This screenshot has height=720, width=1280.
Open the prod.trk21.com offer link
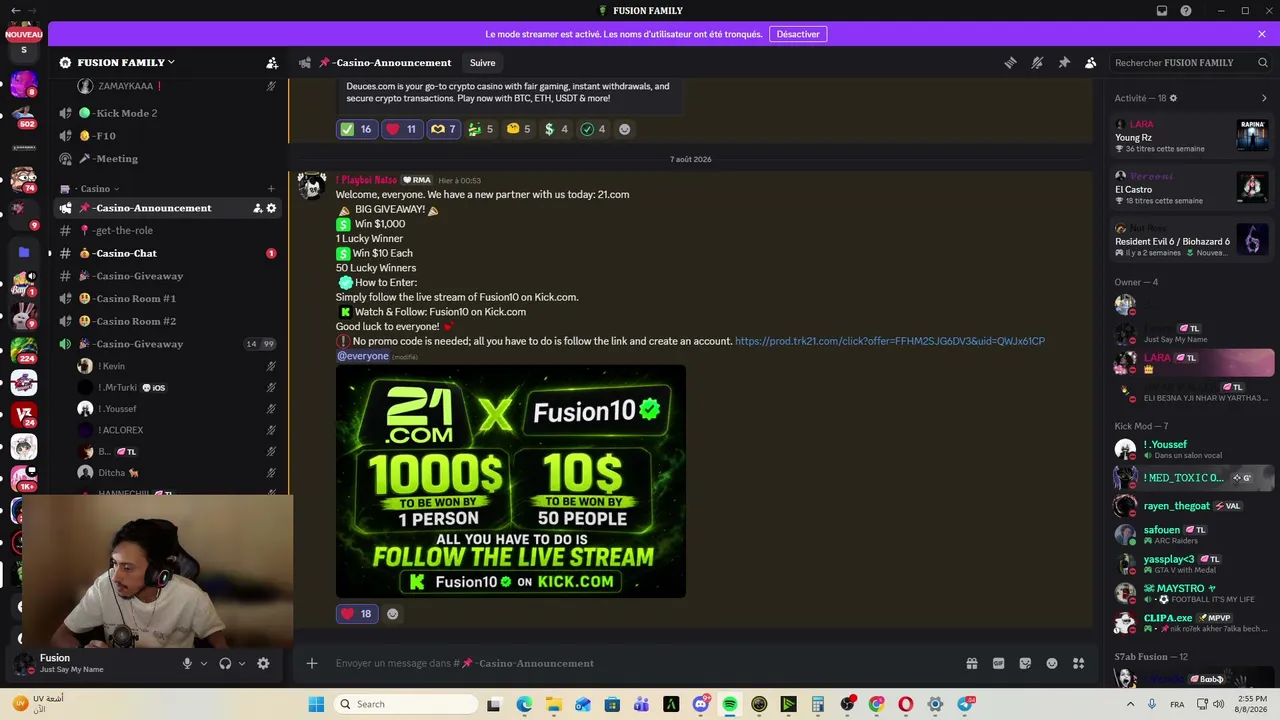point(890,341)
